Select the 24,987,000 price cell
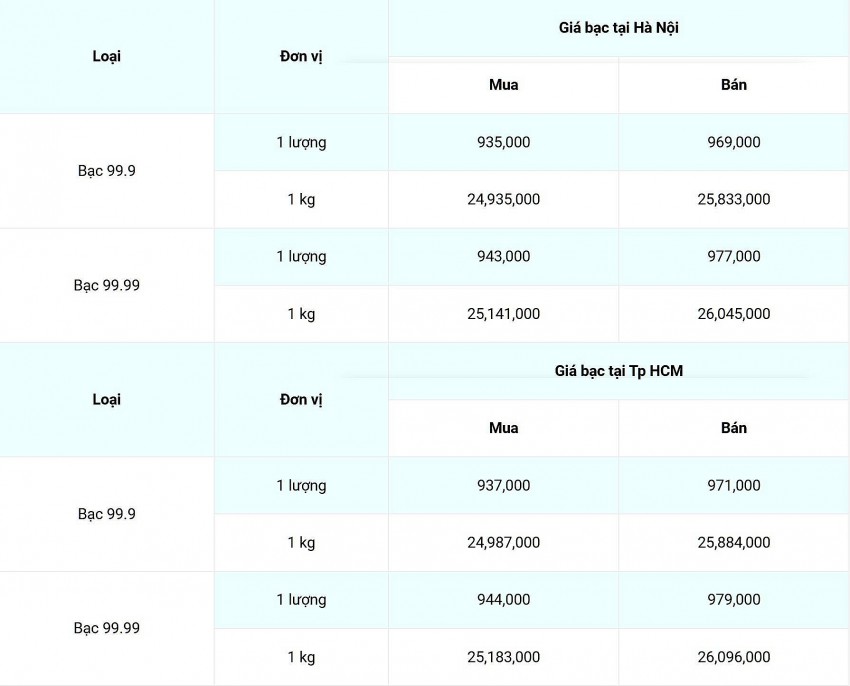The image size is (850, 686). (x=504, y=542)
